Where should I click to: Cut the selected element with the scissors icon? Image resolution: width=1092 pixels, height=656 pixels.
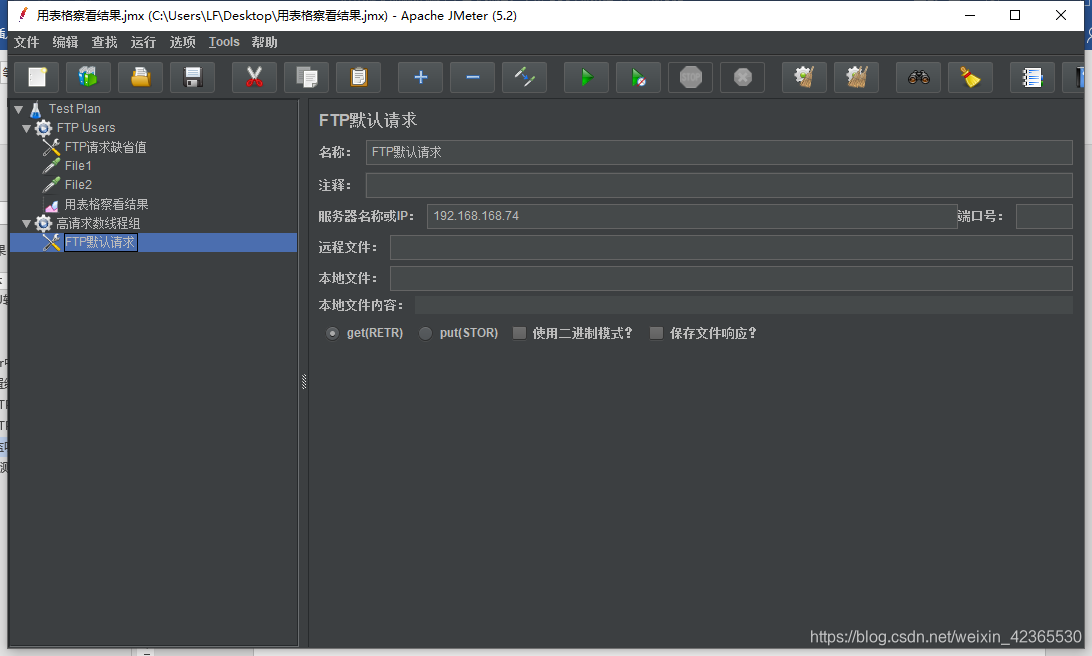254,77
